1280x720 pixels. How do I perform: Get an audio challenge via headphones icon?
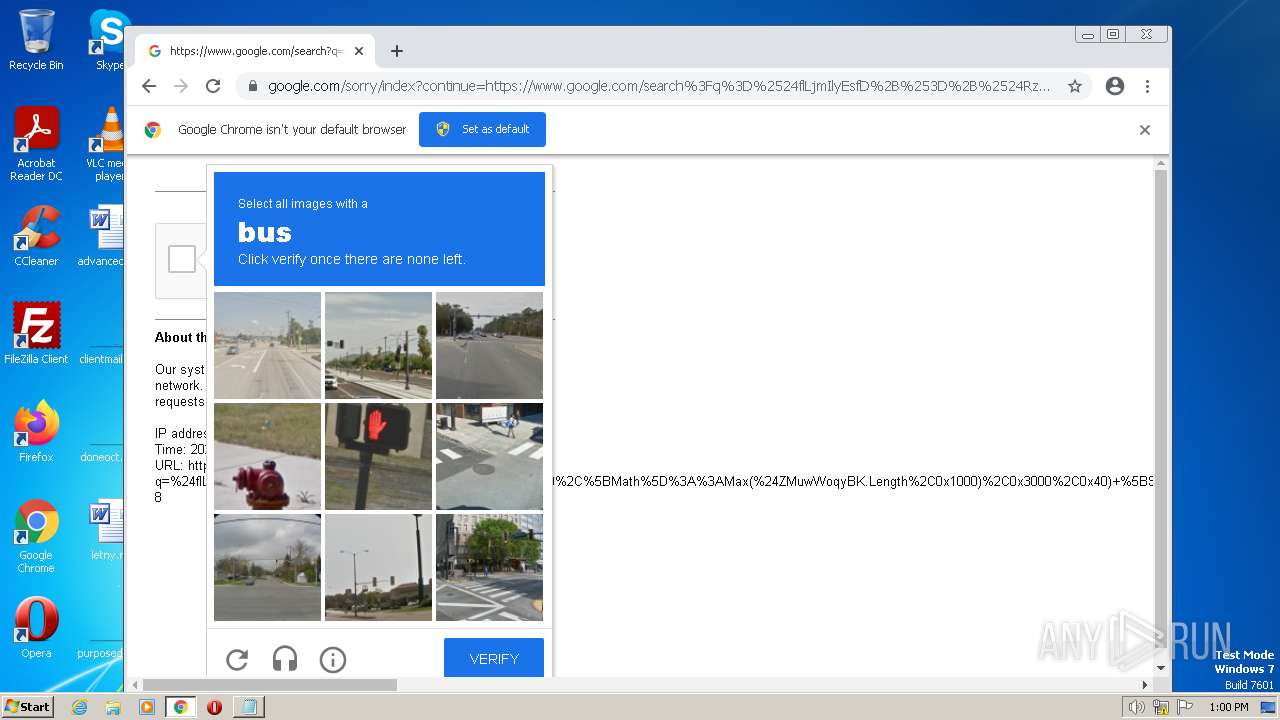pyautogui.click(x=285, y=659)
